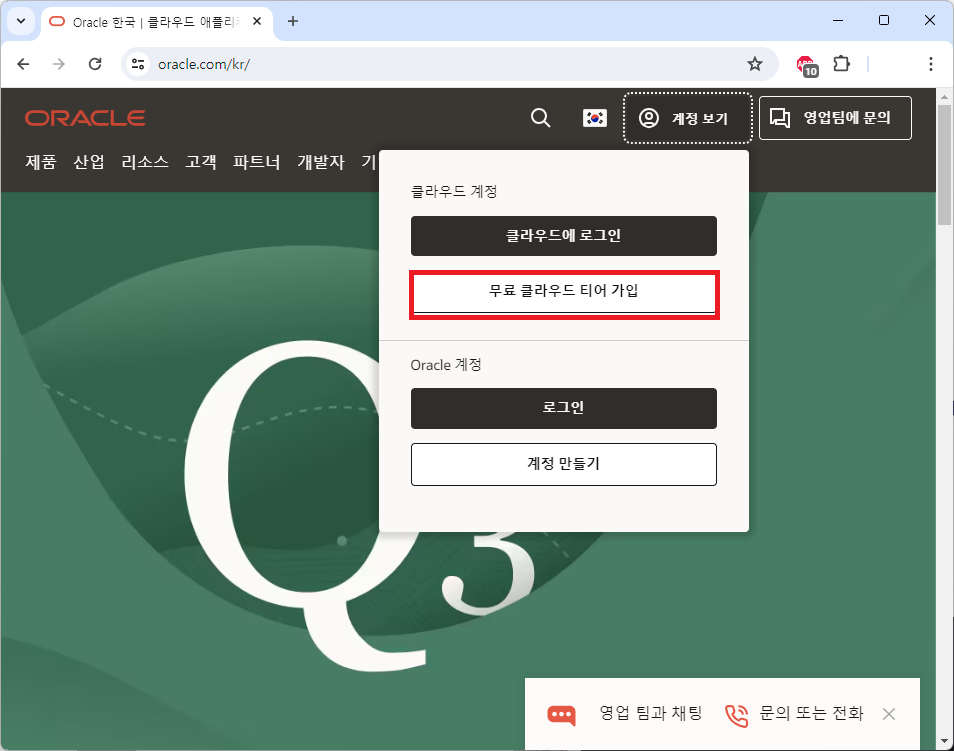Click the Oracle 계정 로그인 button
Image resolution: width=954 pixels, height=751 pixels.
[x=563, y=408]
